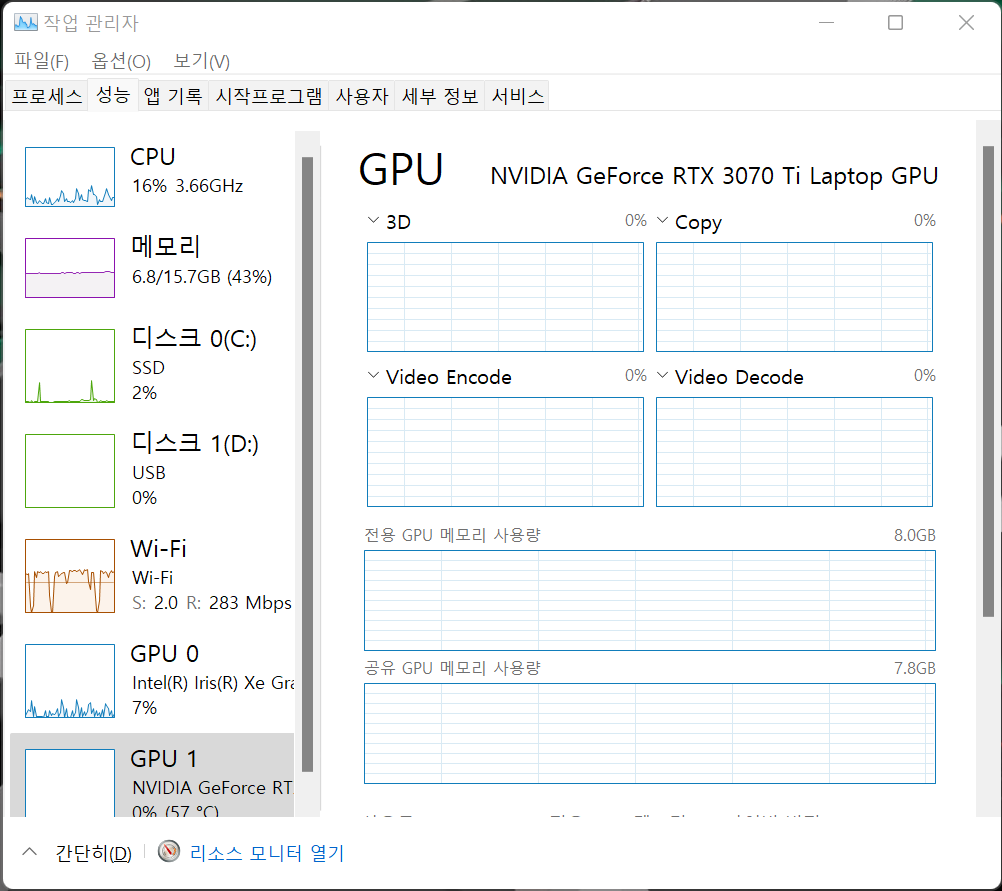Open the 옵션(O) menu
The width and height of the screenshot is (1002, 891).
[121, 61]
